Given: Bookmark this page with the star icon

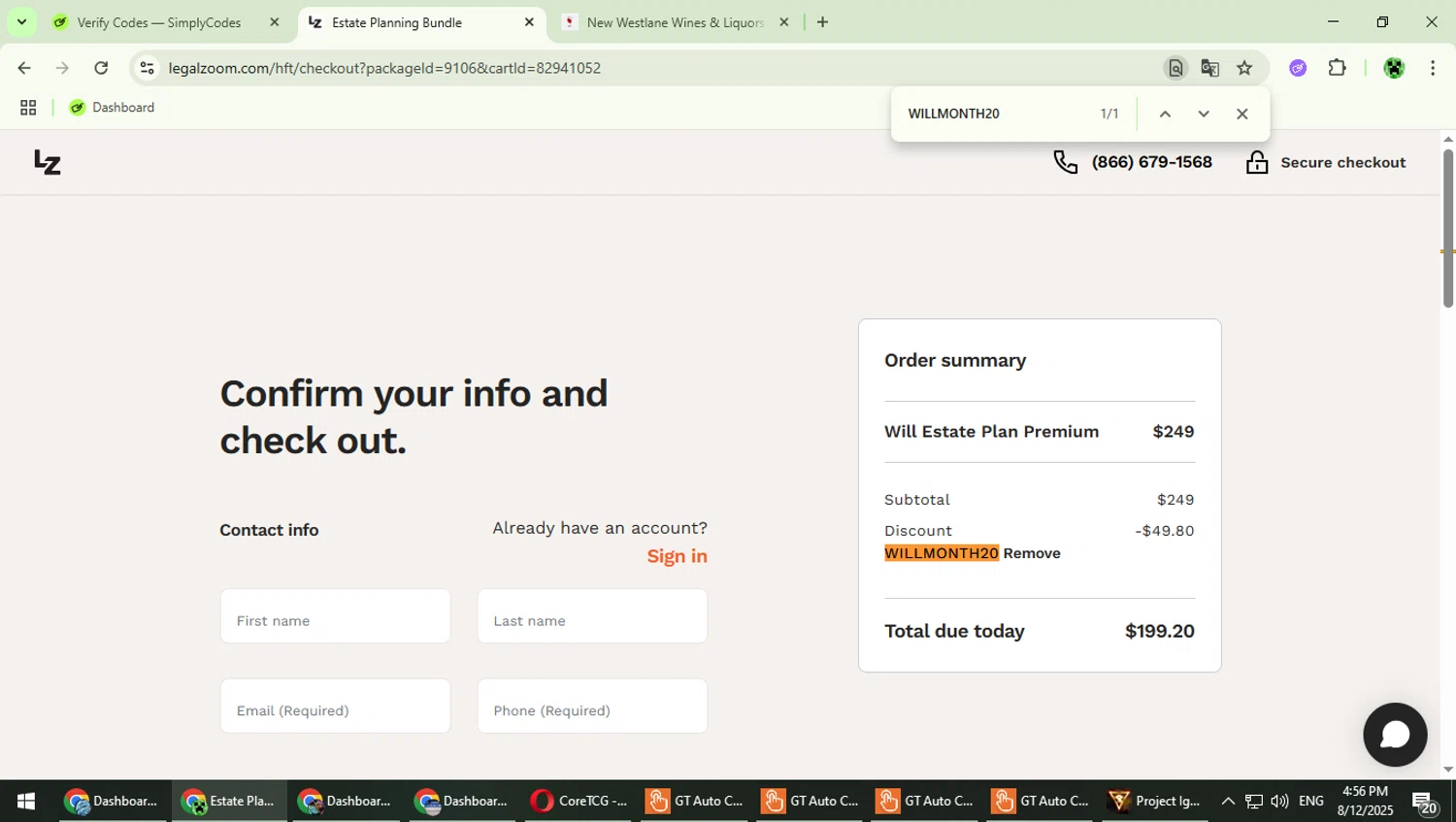Looking at the screenshot, I should pyautogui.click(x=1244, y=68).
